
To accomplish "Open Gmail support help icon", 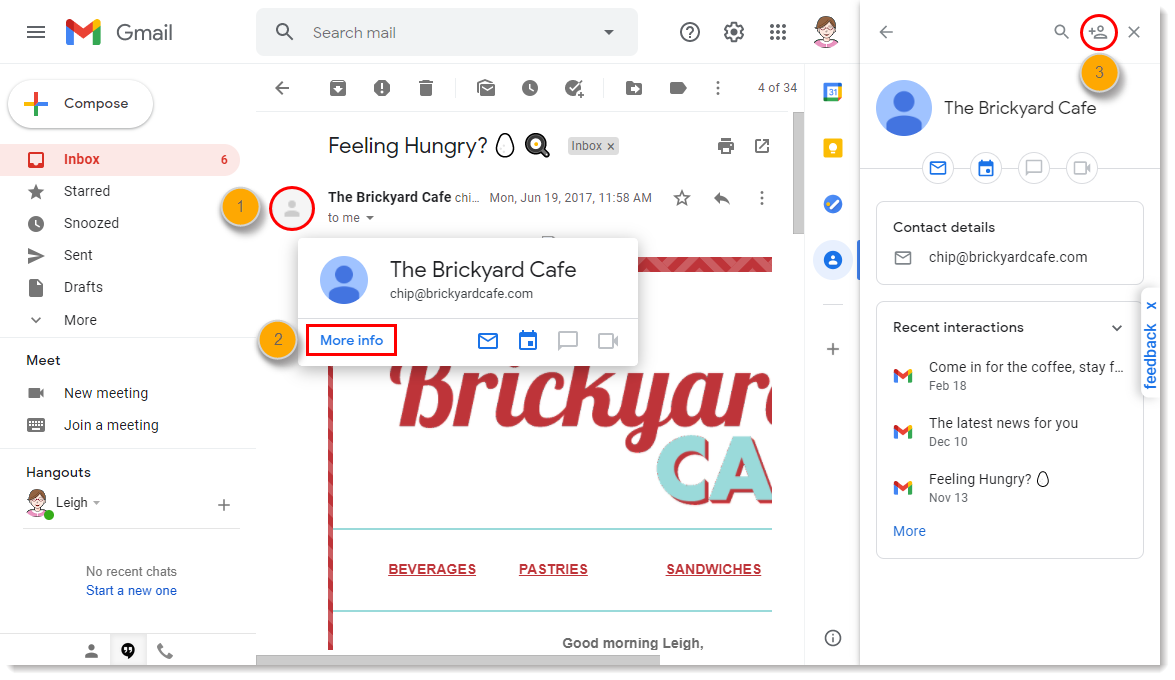I will tap(689, 32).
